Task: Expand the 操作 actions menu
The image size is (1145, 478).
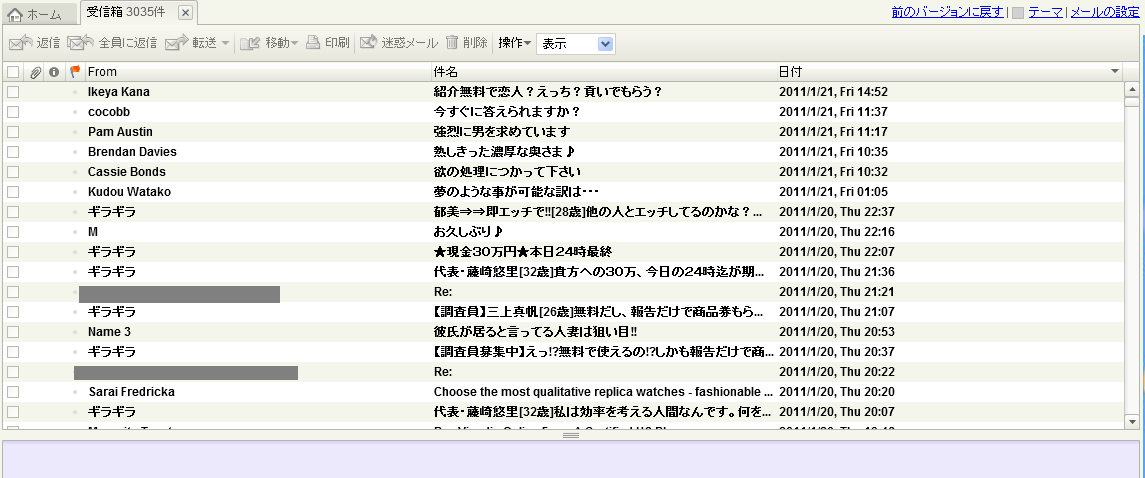Action: pyautogui.click(x=515, y=44)
